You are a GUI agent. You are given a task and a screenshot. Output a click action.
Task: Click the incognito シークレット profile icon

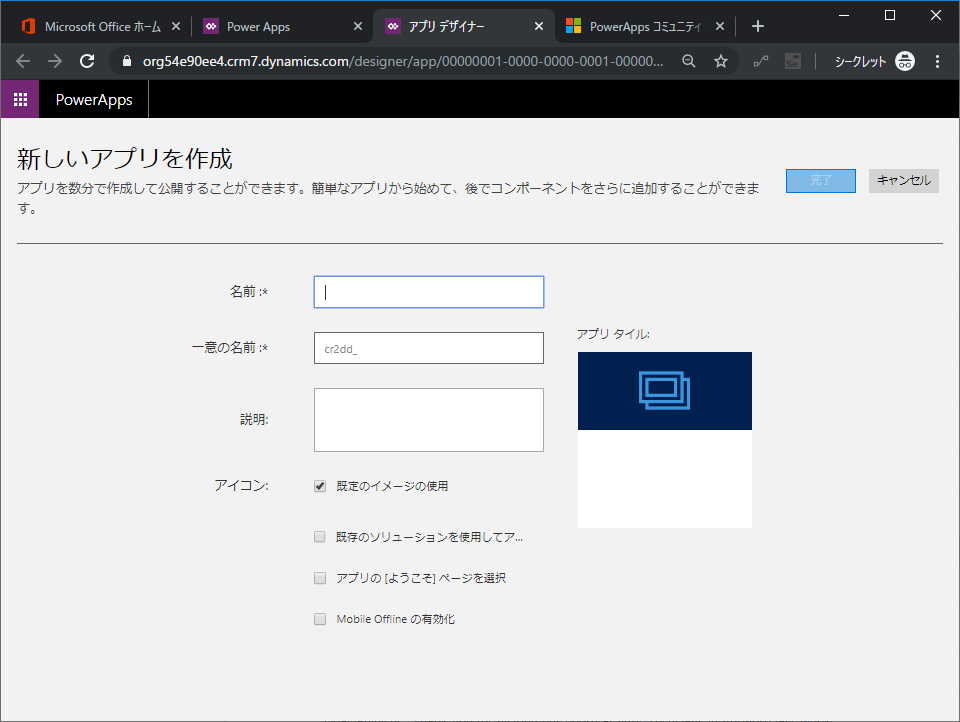(905, 61)
